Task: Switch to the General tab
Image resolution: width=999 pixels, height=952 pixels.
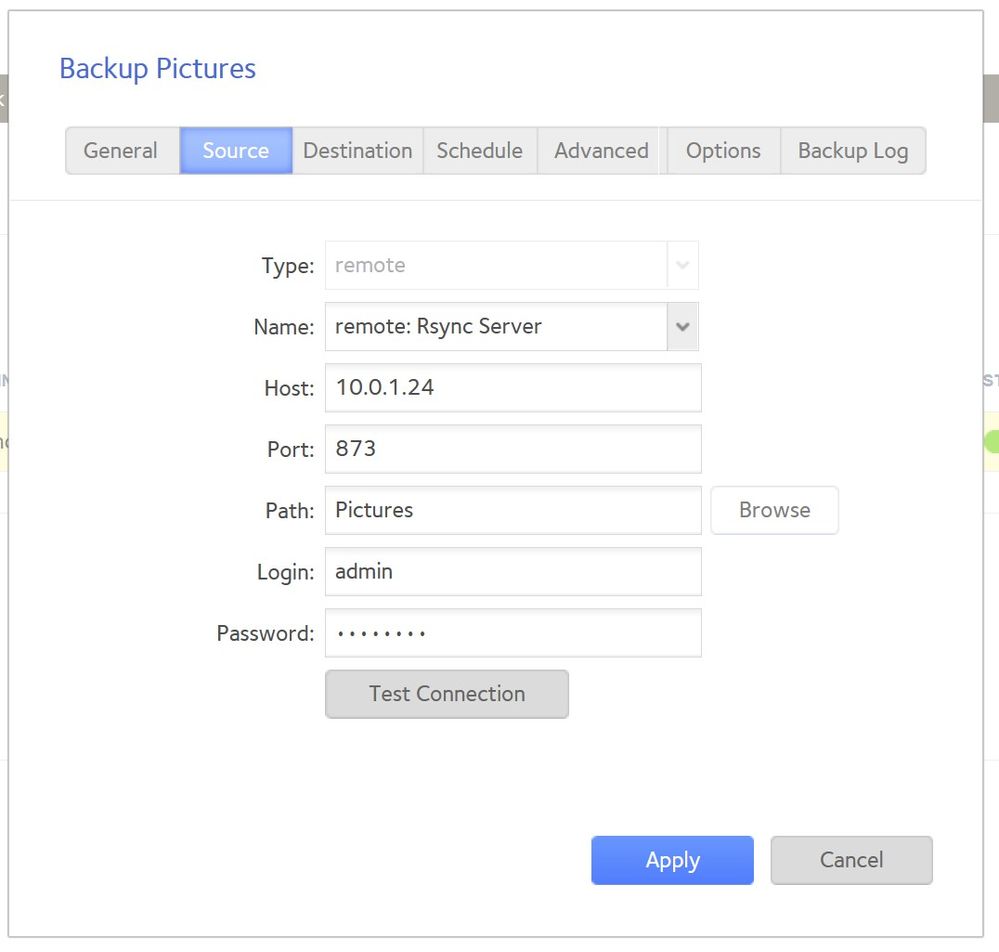Action: [x=121, y=151]
